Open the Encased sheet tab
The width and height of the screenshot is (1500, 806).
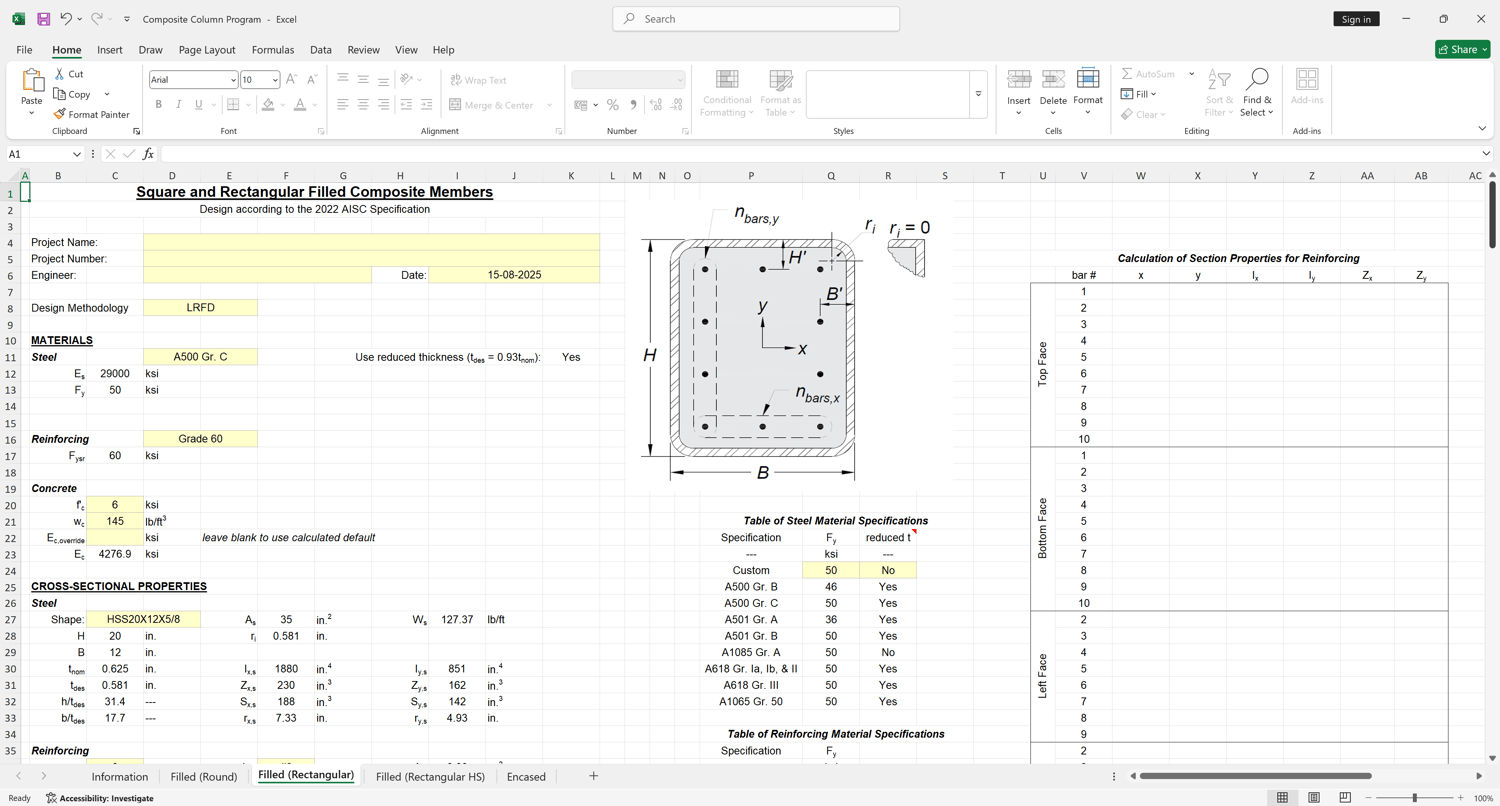[x=526, y=776]
